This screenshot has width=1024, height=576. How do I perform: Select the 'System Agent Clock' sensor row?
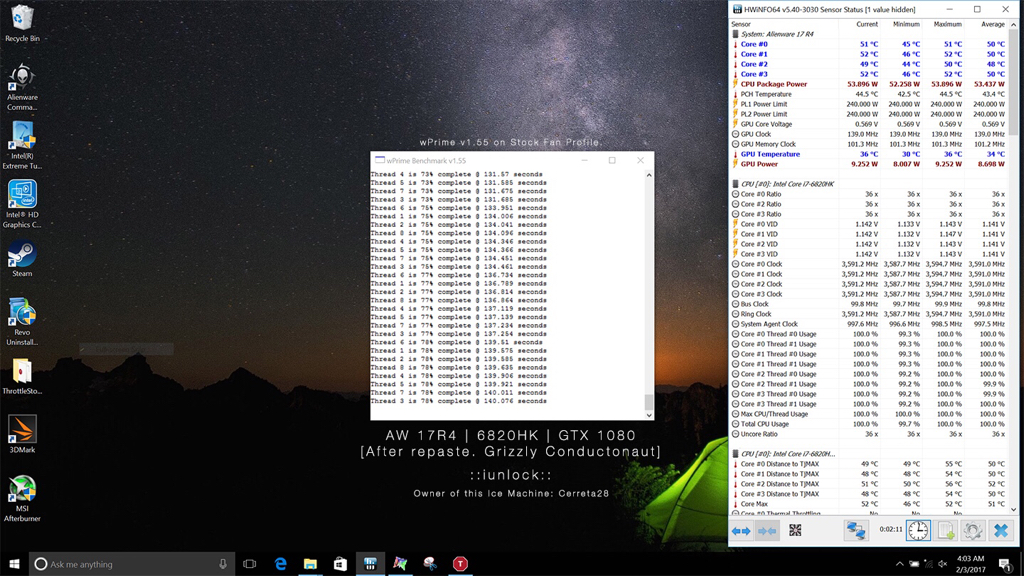(869, 324)
